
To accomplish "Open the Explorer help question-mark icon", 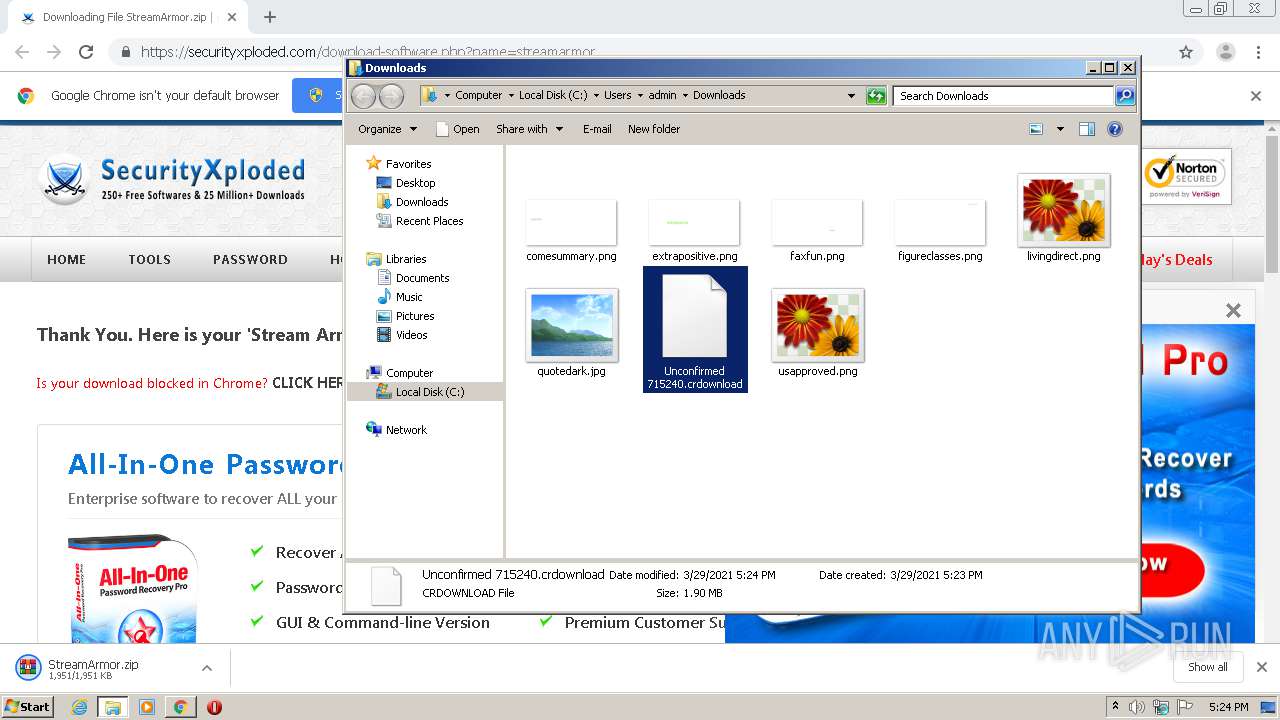I will pos(1115,129).
